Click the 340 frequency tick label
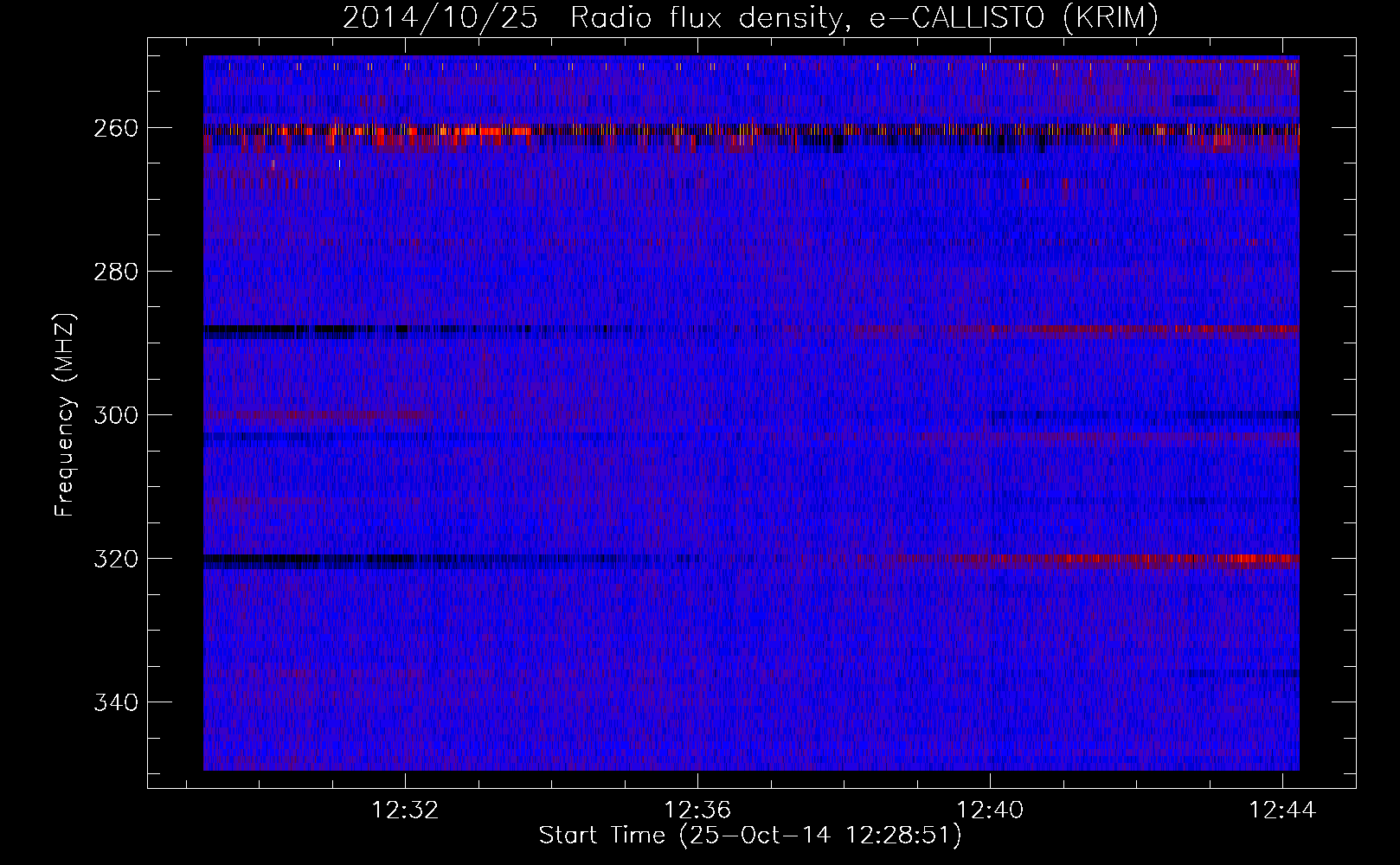 point(115,702)
